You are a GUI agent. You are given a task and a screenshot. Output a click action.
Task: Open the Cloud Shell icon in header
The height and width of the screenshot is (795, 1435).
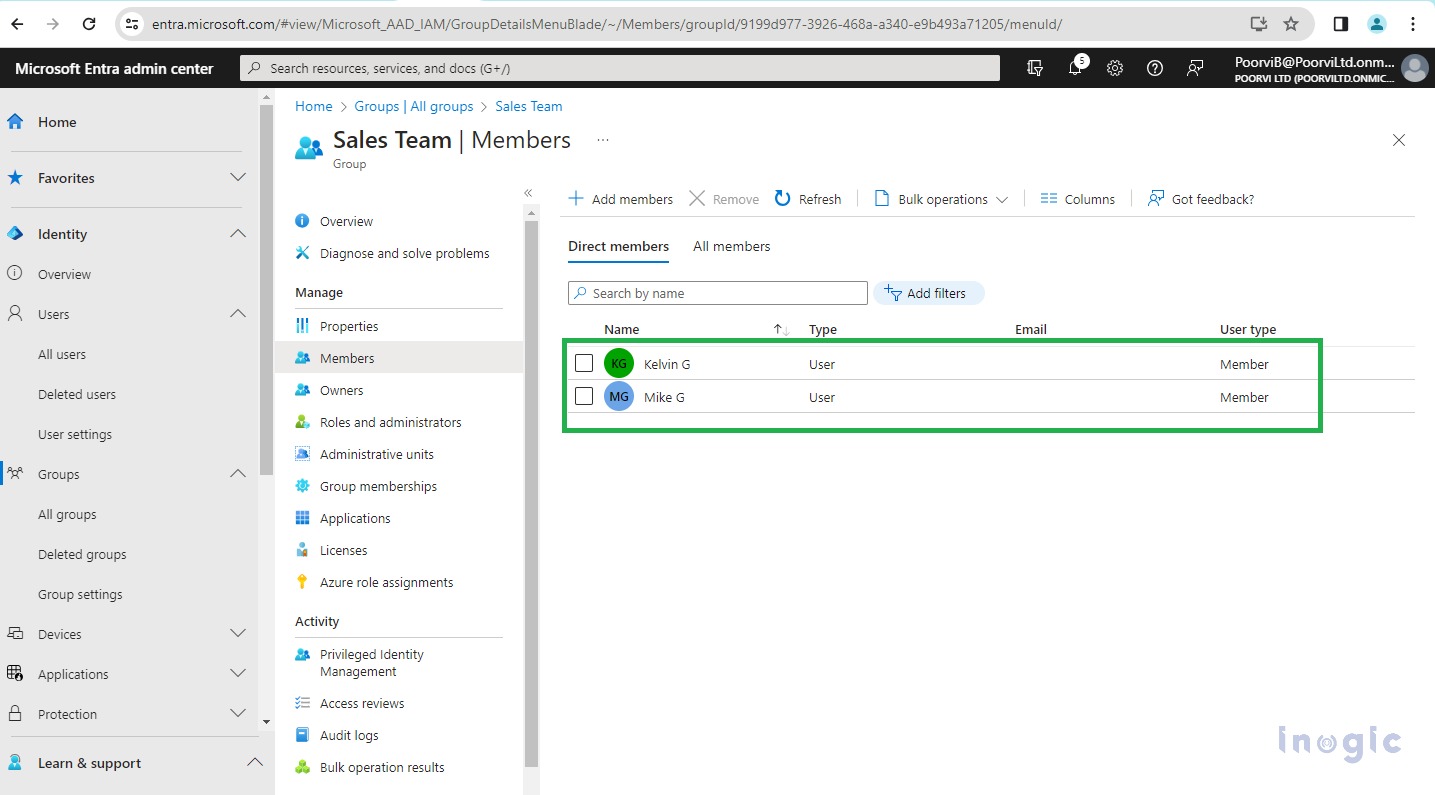click(x=1035, y=68)
